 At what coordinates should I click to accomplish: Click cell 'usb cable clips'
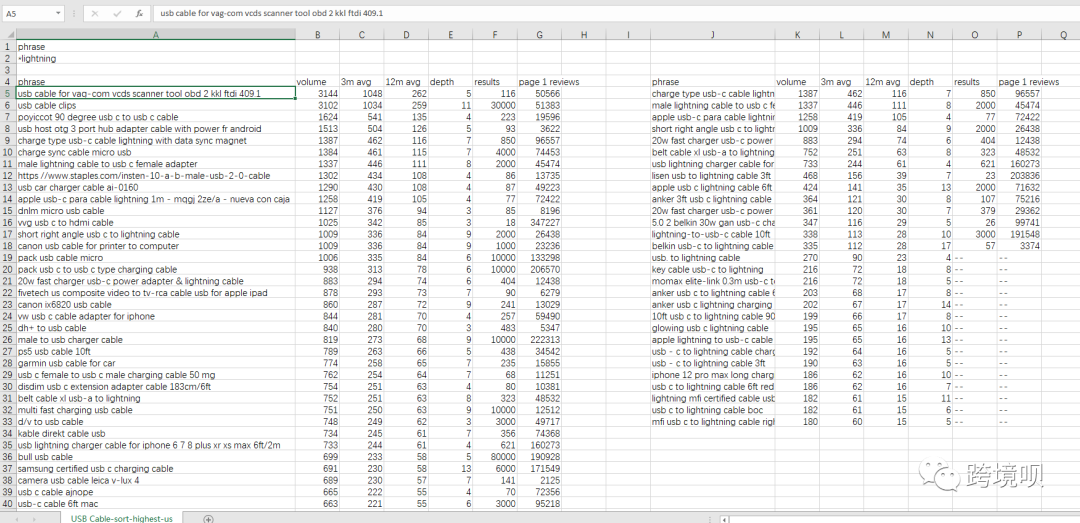156,105
